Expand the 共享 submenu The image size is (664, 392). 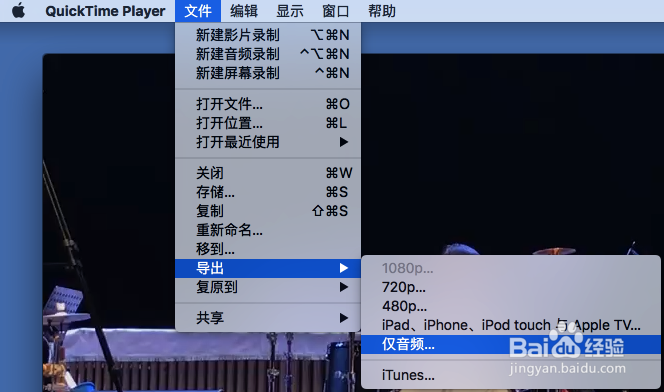pyautogui.click(x=268, y=318)
